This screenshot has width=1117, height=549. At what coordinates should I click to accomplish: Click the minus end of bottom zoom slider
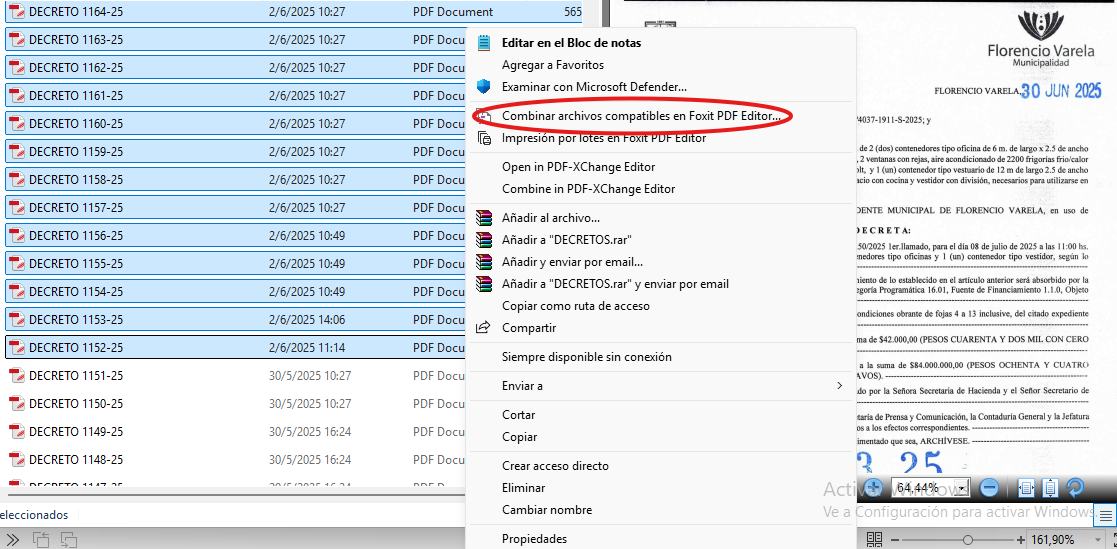[896, 540]
